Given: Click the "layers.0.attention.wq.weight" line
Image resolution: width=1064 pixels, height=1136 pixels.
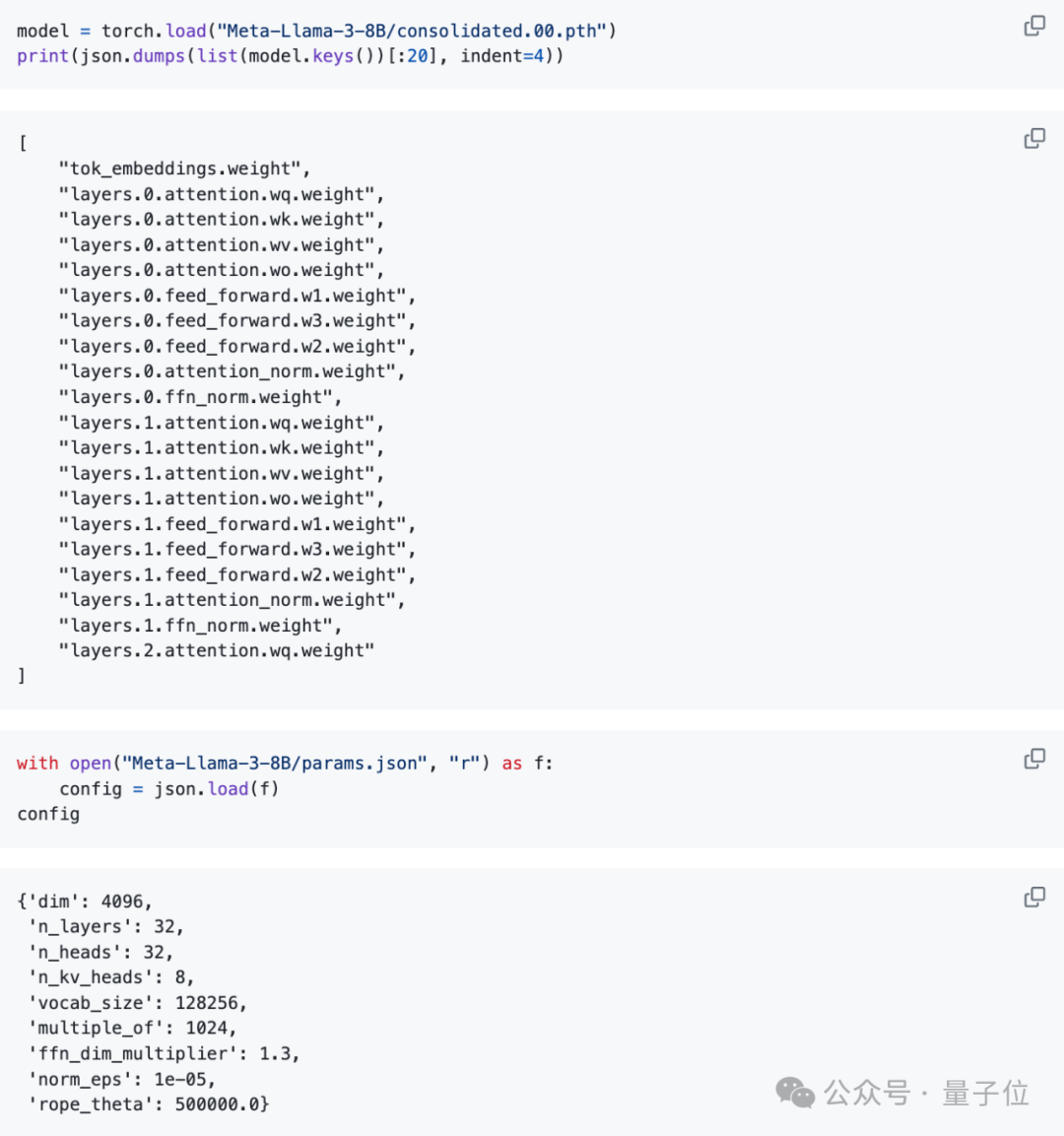Looking at the screenshot, I should pos(222,194).
